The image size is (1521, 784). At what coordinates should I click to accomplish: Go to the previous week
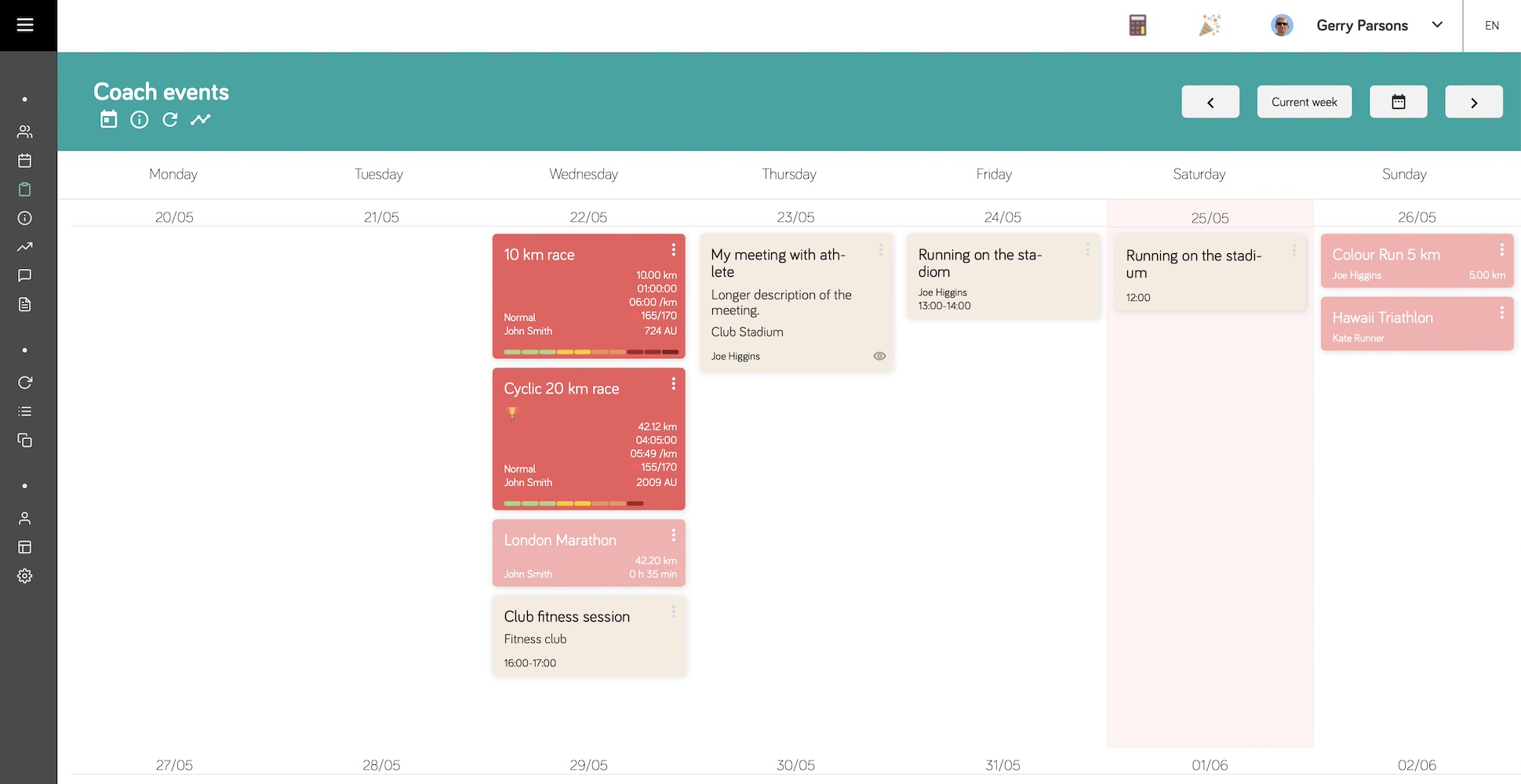click(1210, 102)
